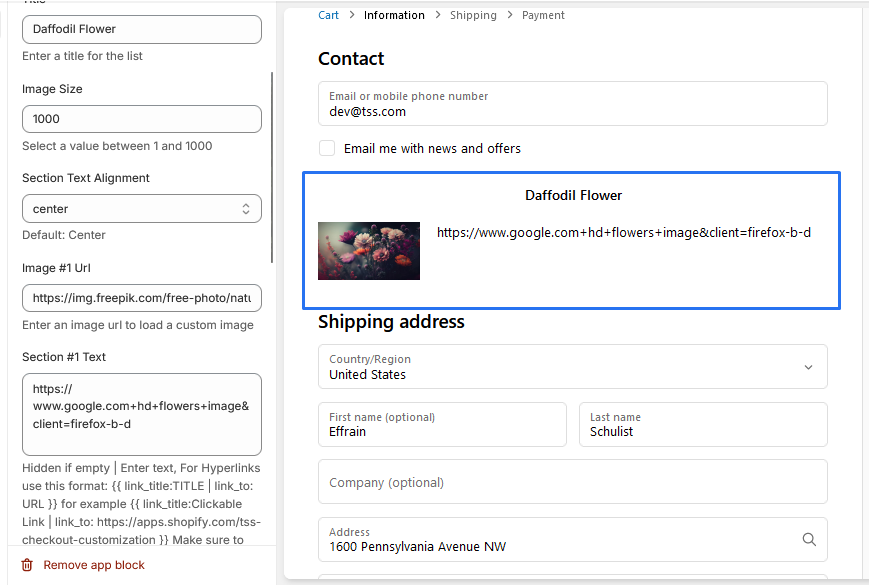Click the search icon in Address field
Viewport: 869px width, 585px height.
pyautogui.click(x=809, y=539)
